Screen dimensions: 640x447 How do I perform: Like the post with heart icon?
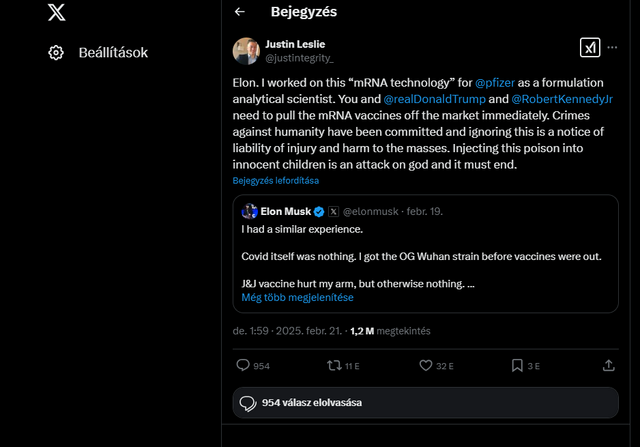[425, 366]
